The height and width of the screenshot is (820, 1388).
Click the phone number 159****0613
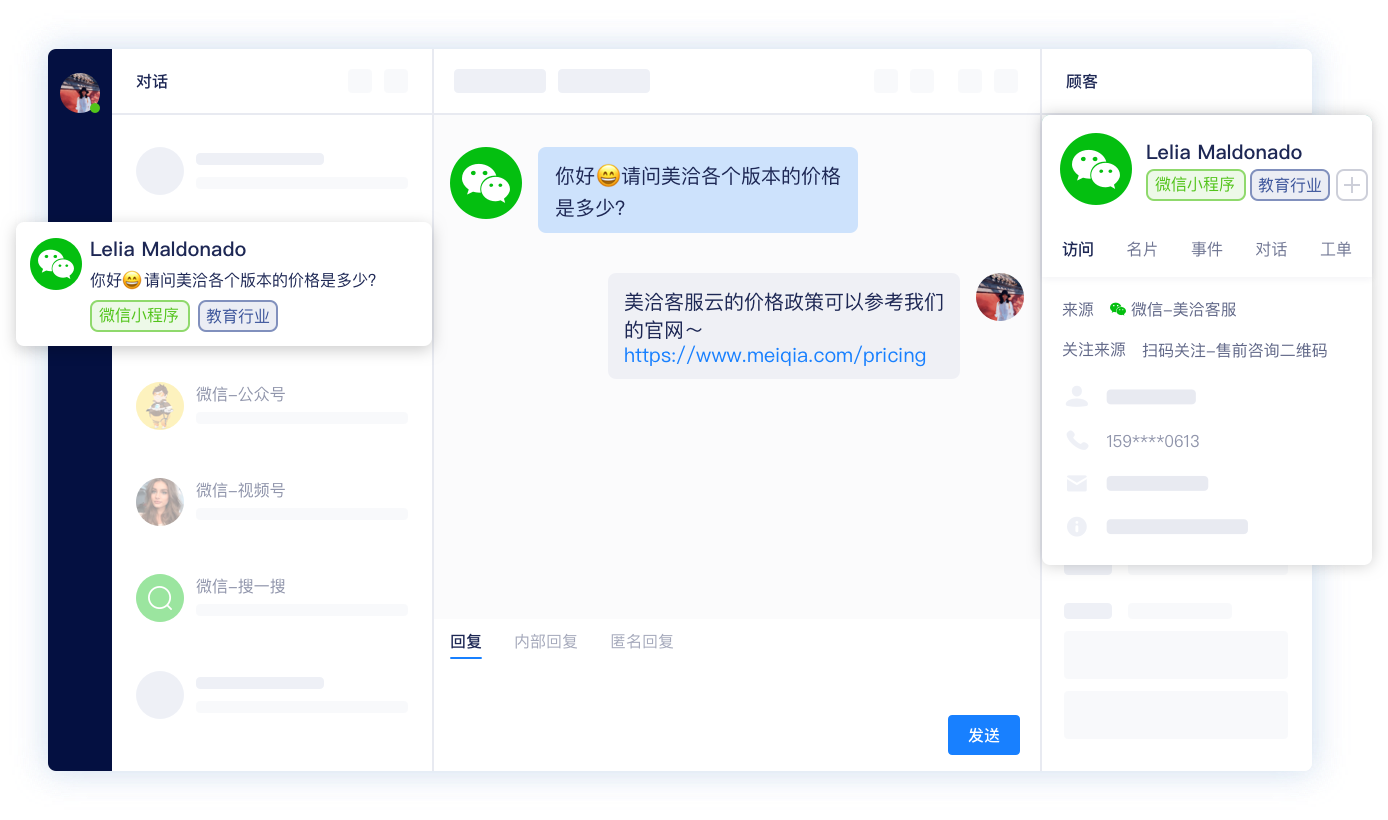point(1153,441)
